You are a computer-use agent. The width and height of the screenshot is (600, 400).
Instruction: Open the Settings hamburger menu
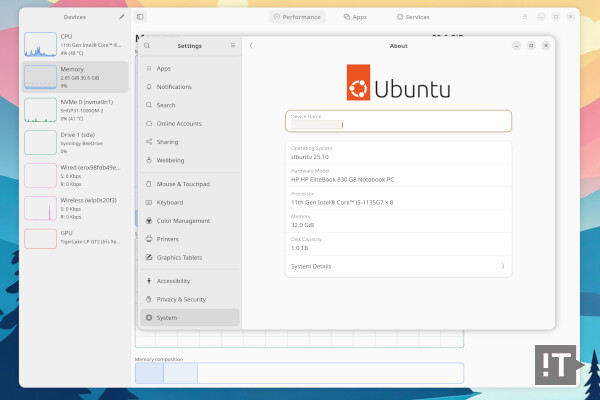(233, 46)
